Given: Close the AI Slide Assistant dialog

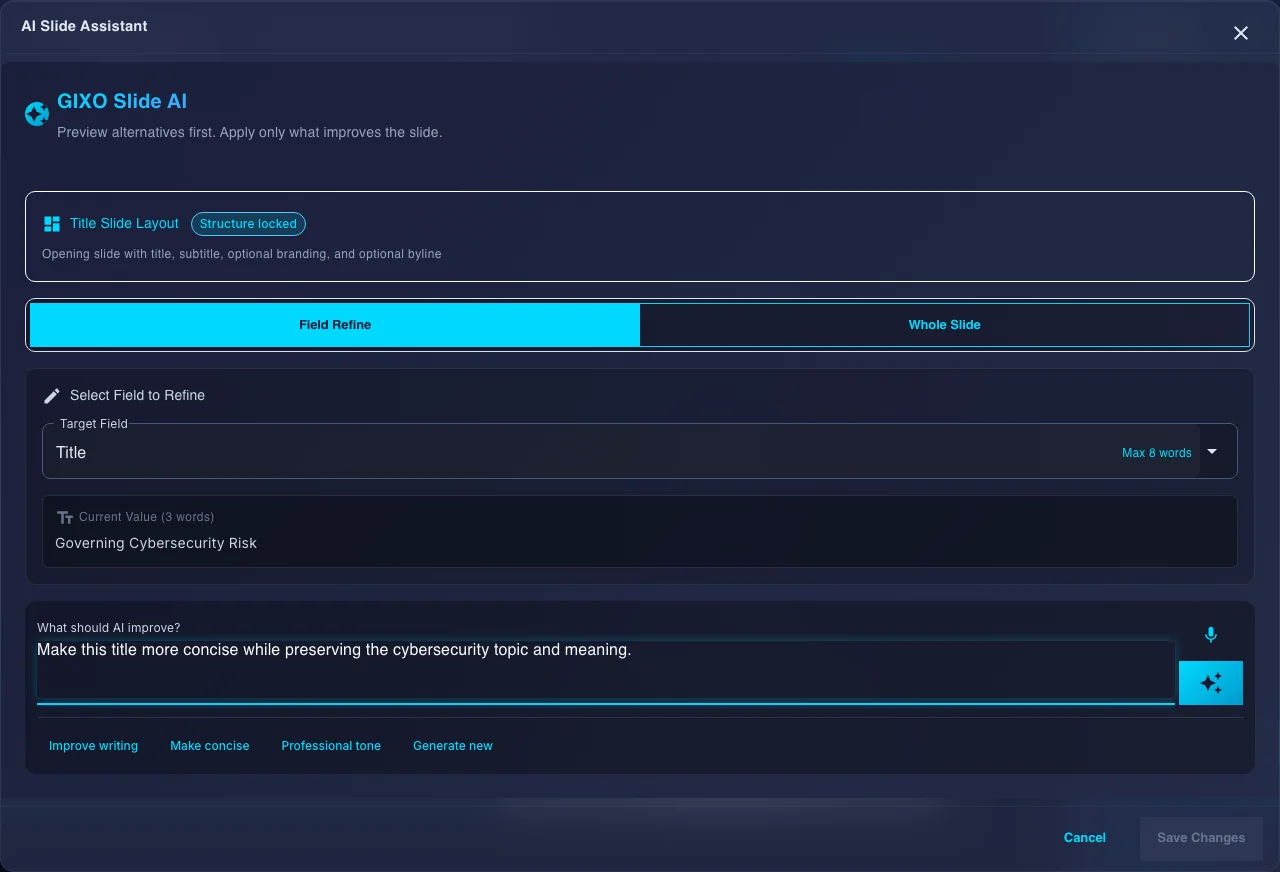Looking at the screenshot, I should point(1241,33).
